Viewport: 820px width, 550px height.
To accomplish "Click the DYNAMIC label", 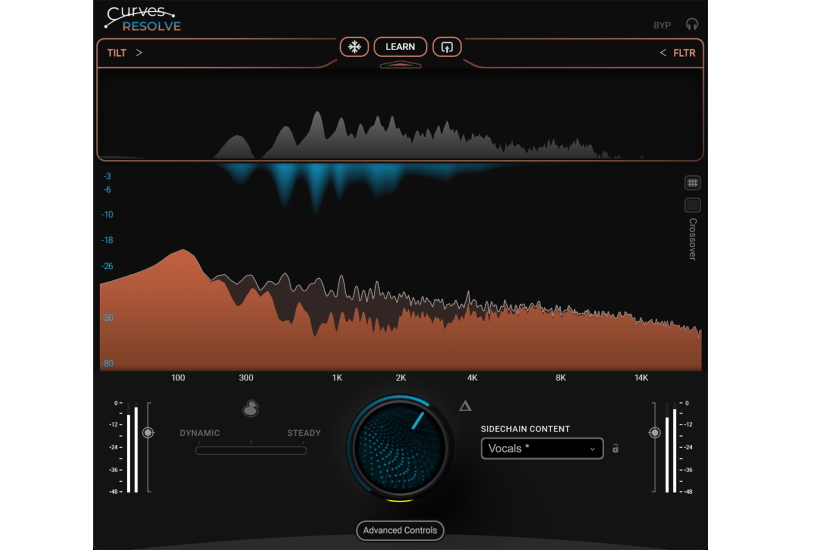I will tap(199, 433).
